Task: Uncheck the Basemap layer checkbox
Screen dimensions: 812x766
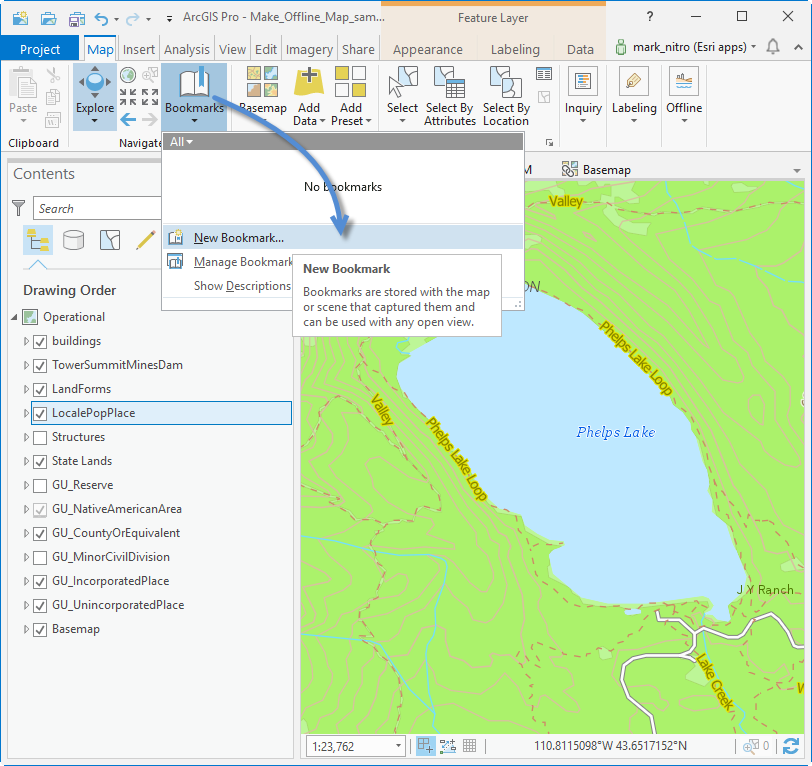Action: click(40, 630)
